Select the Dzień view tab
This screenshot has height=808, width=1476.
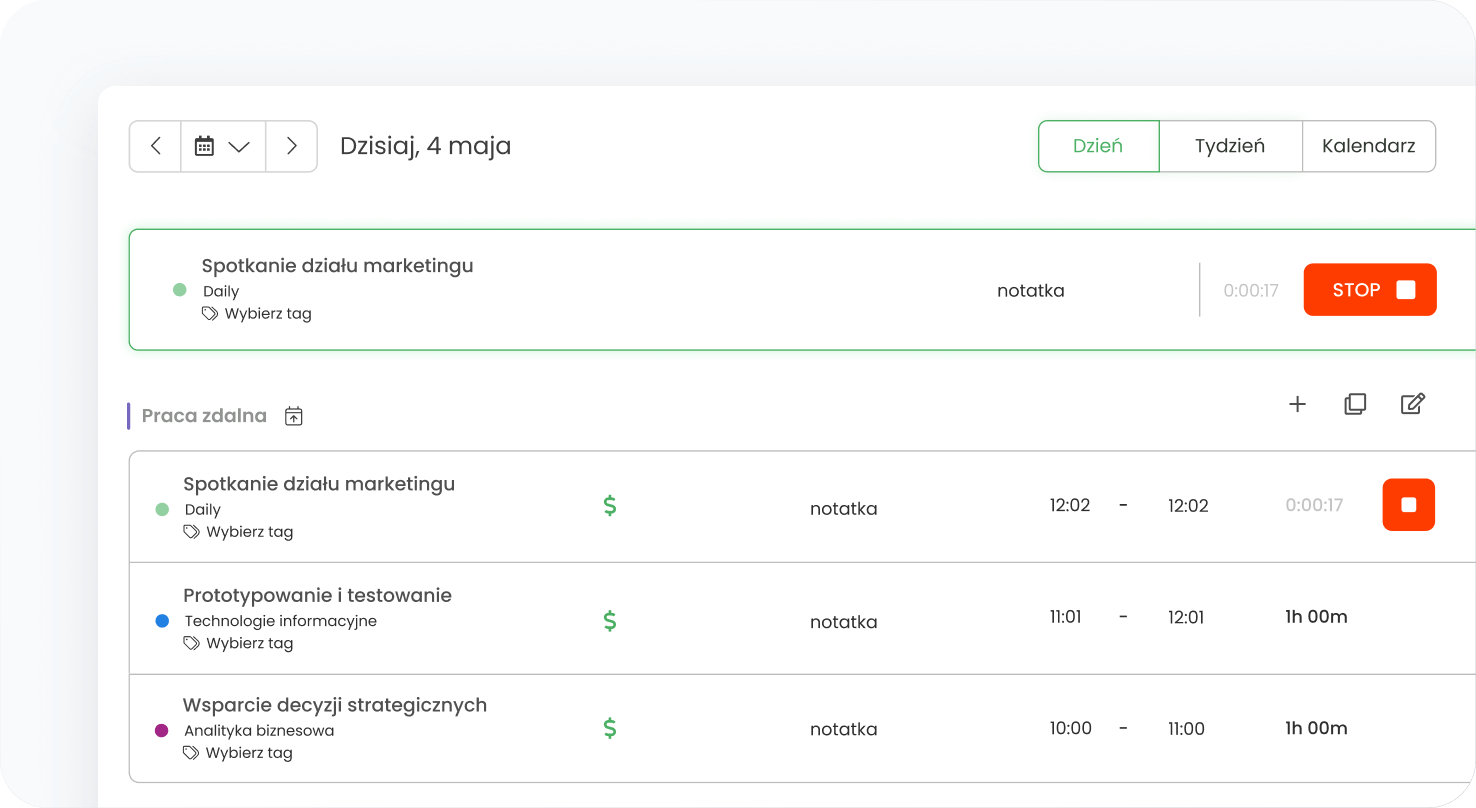tap(1098, 146)
